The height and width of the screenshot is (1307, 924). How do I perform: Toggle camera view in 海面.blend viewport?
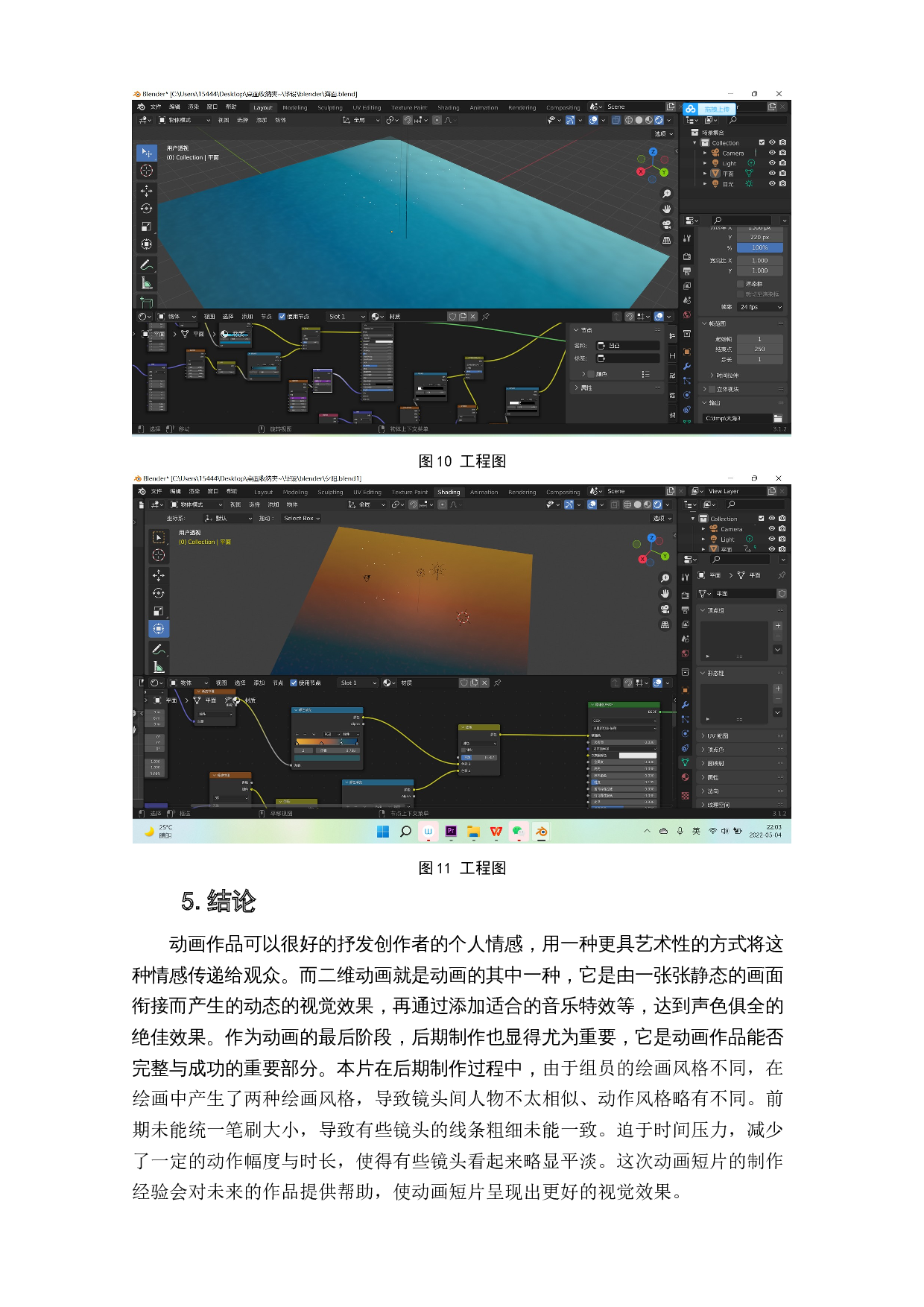tap(666, 224)
